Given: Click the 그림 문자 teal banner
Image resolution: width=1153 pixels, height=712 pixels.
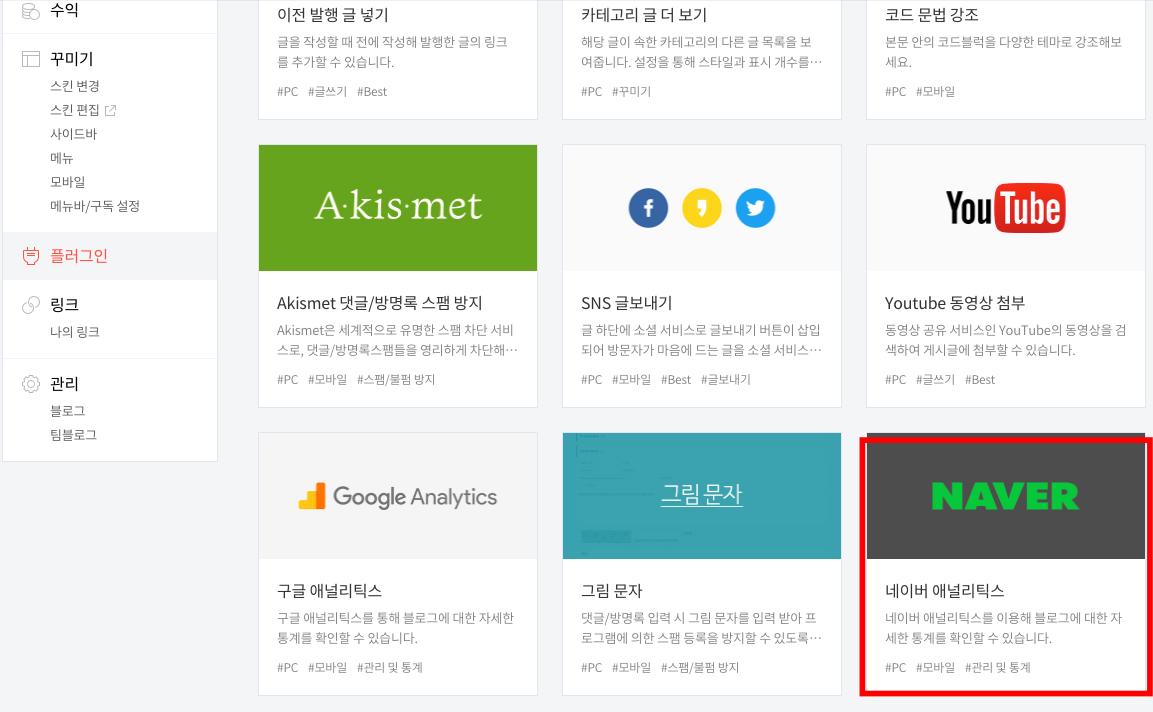Looking at the screenshot, I should (x=702, y=496).
